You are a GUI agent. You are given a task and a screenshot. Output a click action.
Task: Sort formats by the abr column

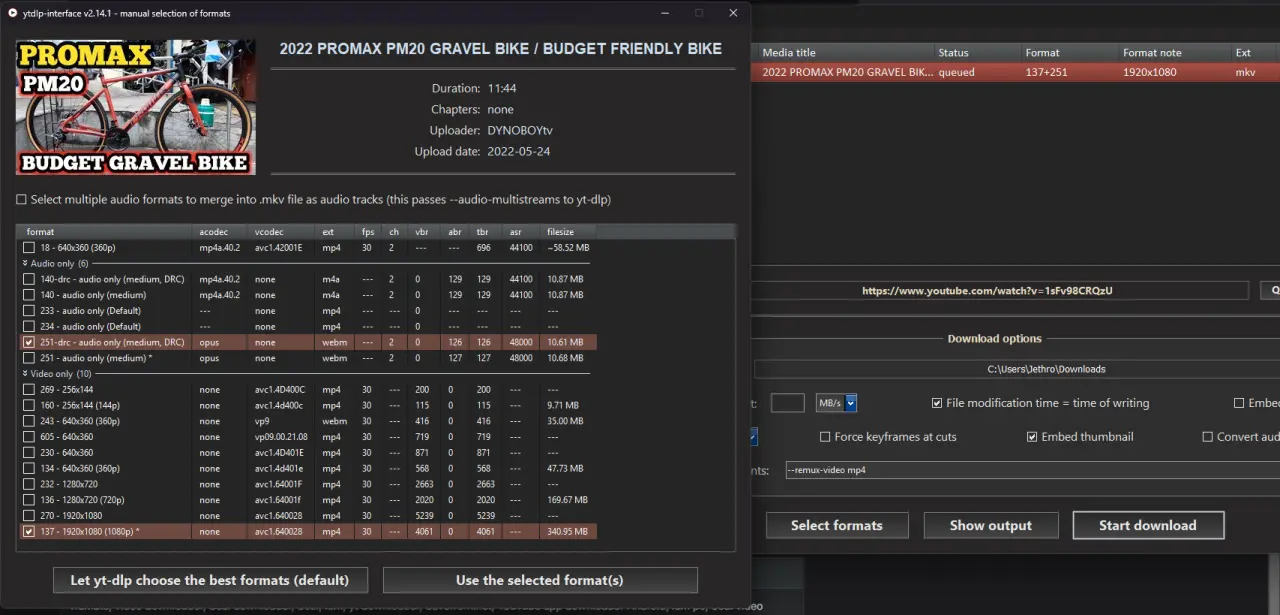[x=455, y=232]
